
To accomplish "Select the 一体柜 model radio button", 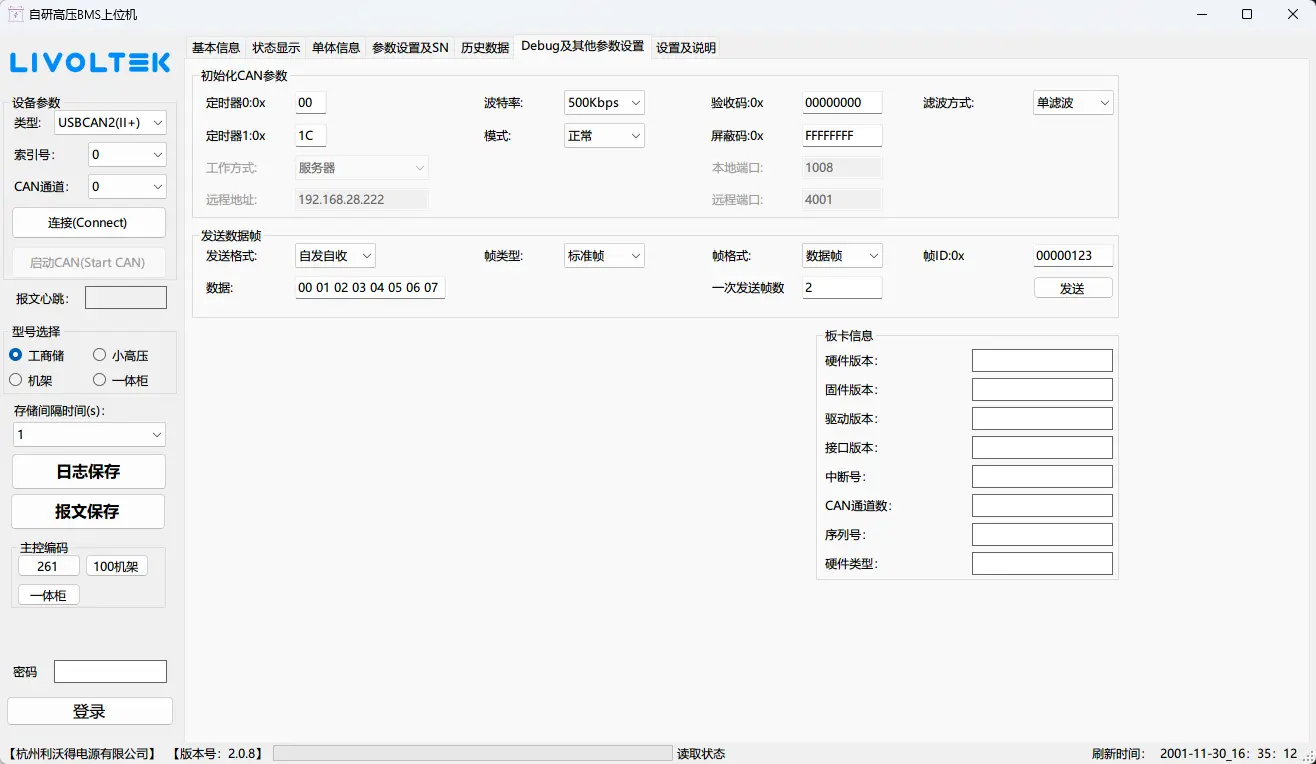I will [x=100, y=380].
